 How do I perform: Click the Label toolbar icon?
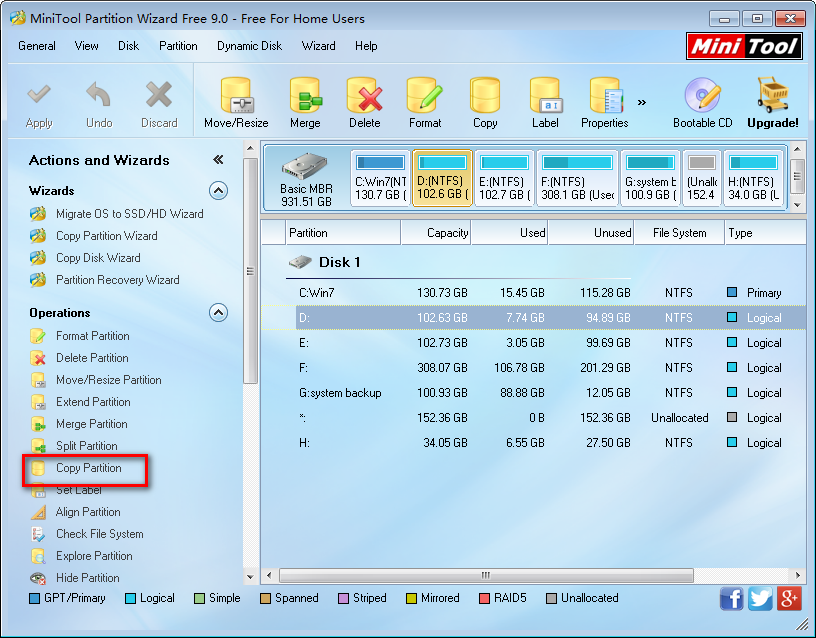tap(545, 104)
